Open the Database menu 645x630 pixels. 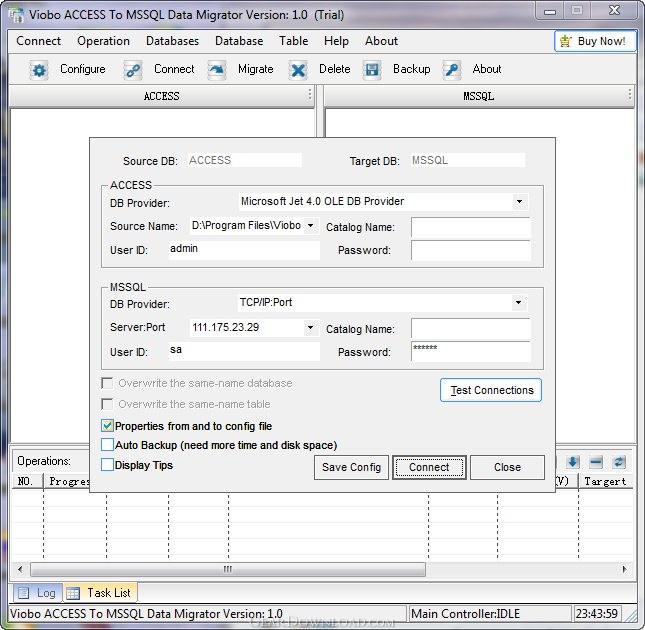tap(239, 41)
